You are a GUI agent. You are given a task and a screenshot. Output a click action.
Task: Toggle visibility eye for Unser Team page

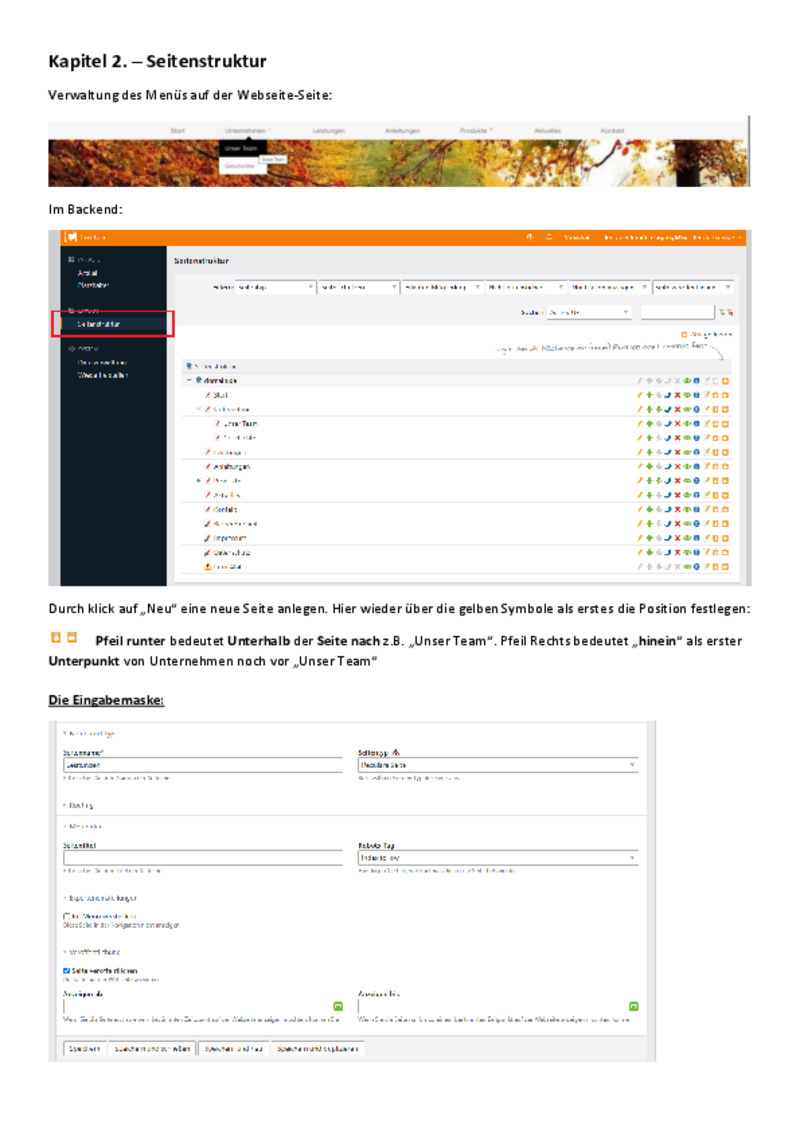(687, 424)
